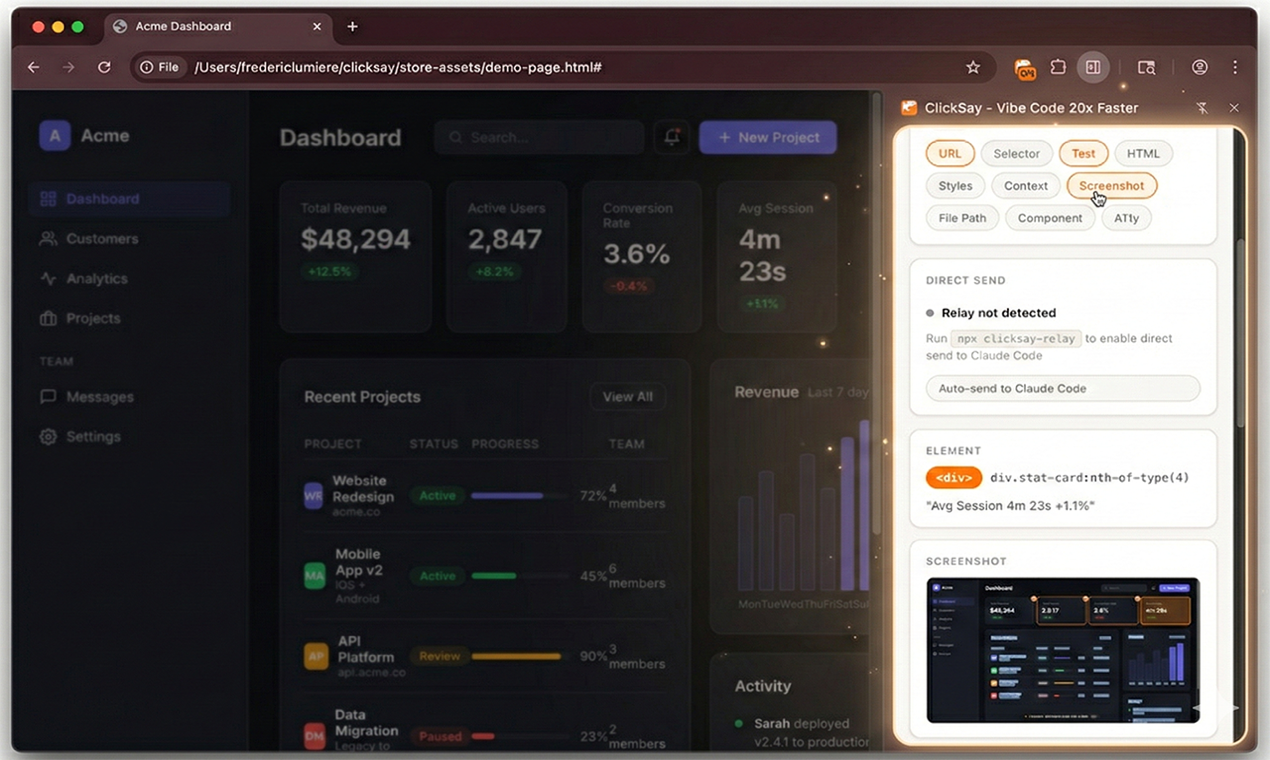
Task: Go back using the browser back arrow
Action: coord(33,67)
